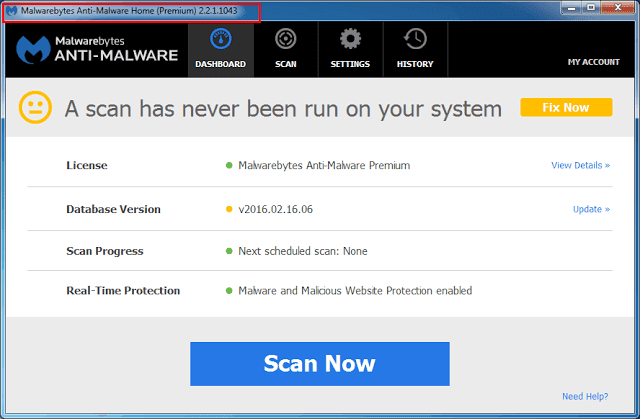This screenshot has width=640, height=419.
Task: Click 'Next scheduled scan: None' text
Action: pyautogui.click(x=303, y=251)
